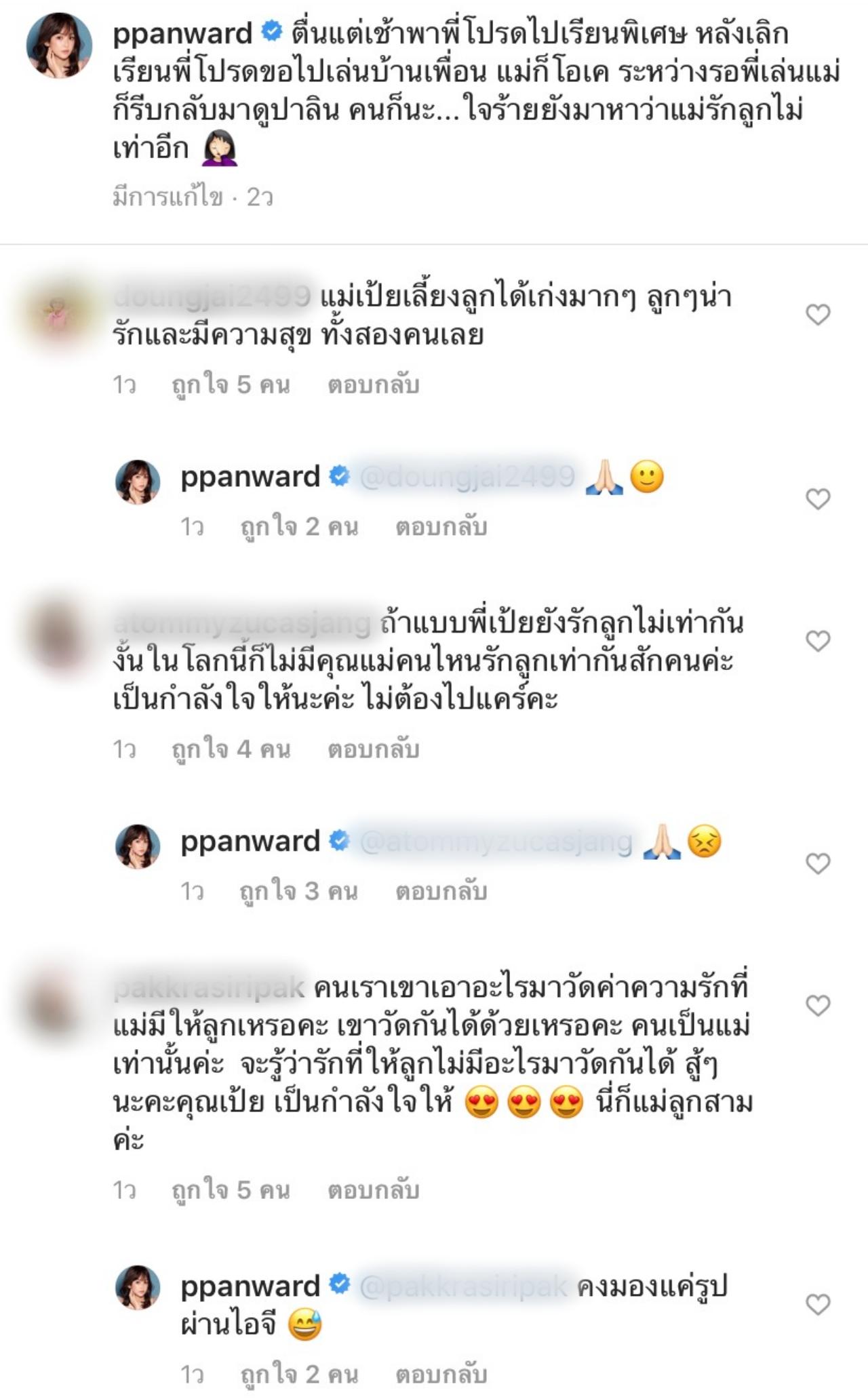Reply to ppanward's final comment via ตอบกลับ

(441, 1374)
